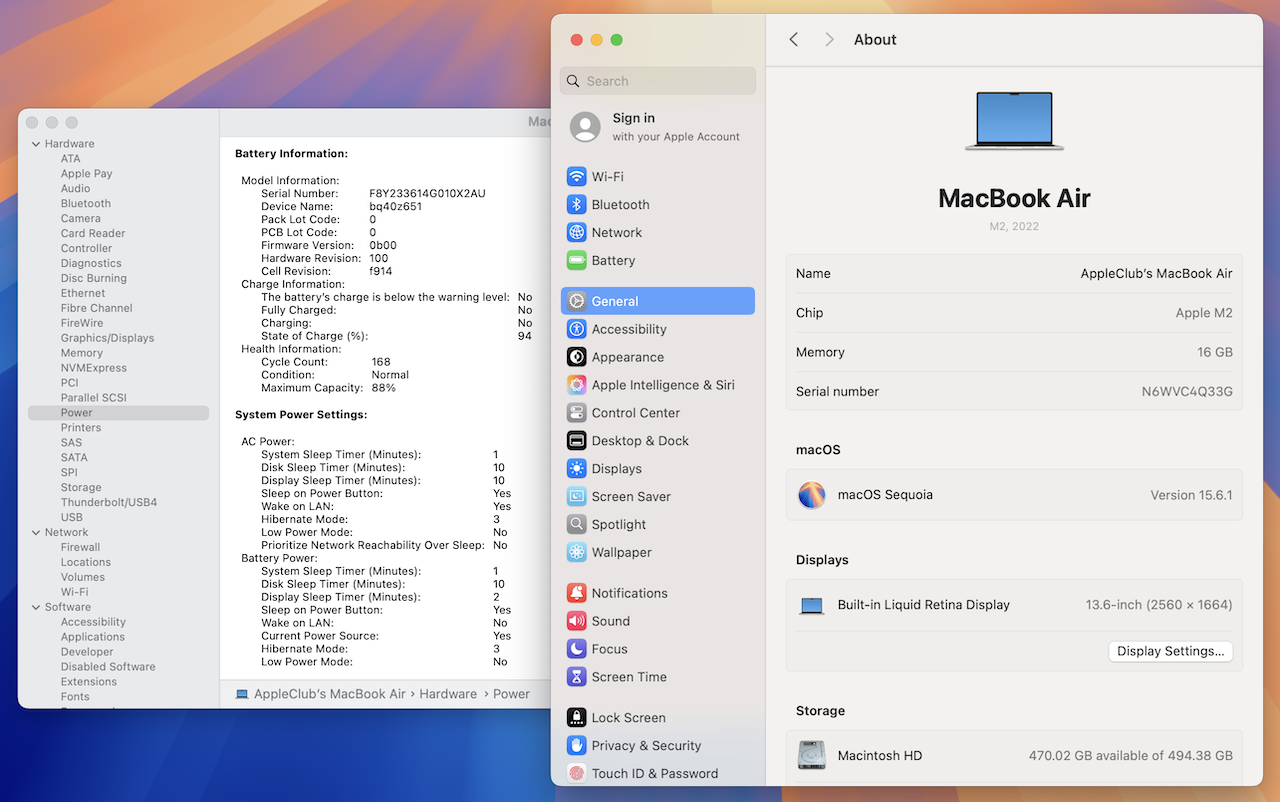The image size is (1280, 802).
Task: Click the Touch ID & Password fingerprint icon
Action: click(x=576, y=774)
